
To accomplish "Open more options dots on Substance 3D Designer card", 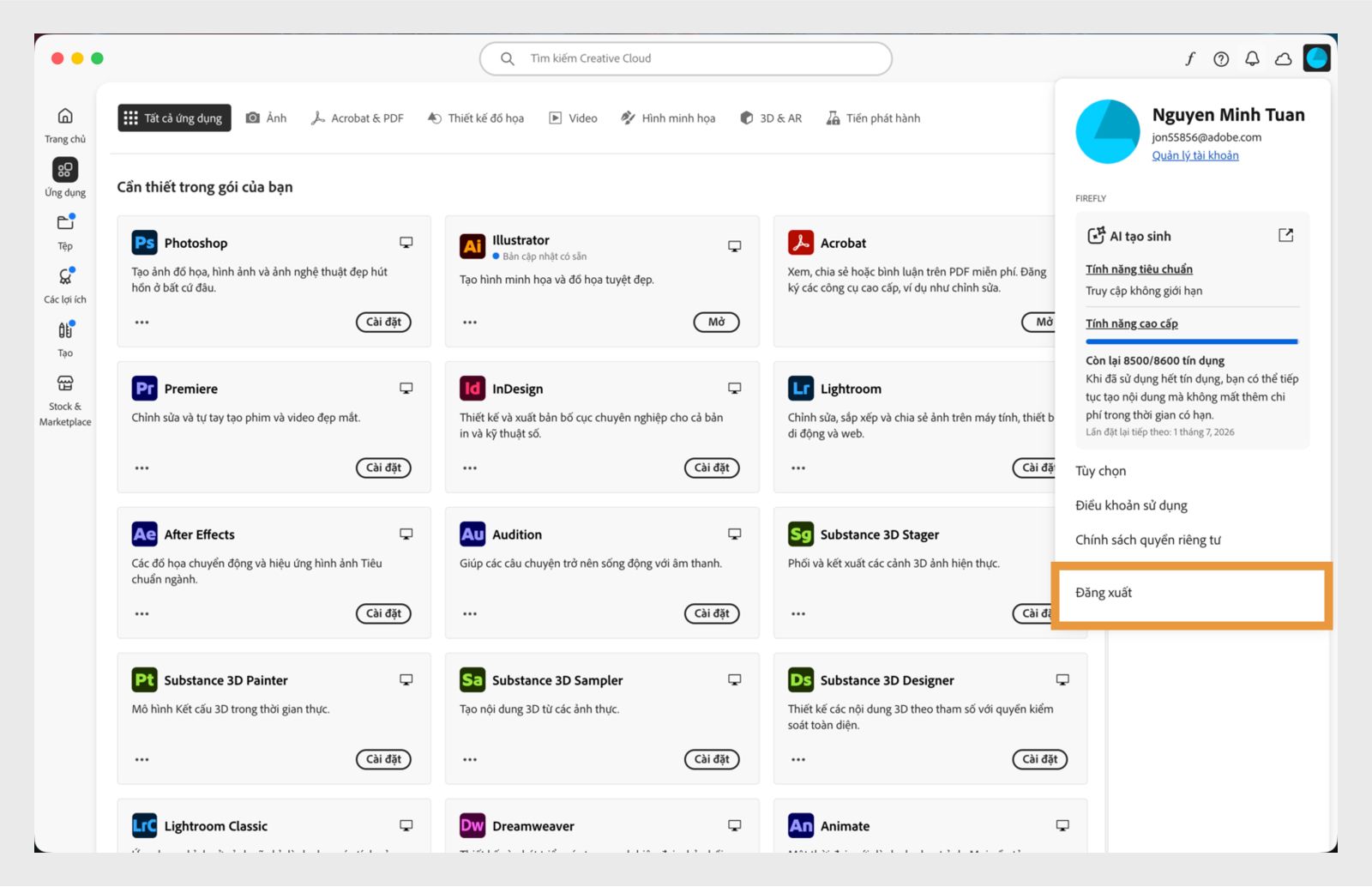I will pyautogui.click(x=798, y=760).
